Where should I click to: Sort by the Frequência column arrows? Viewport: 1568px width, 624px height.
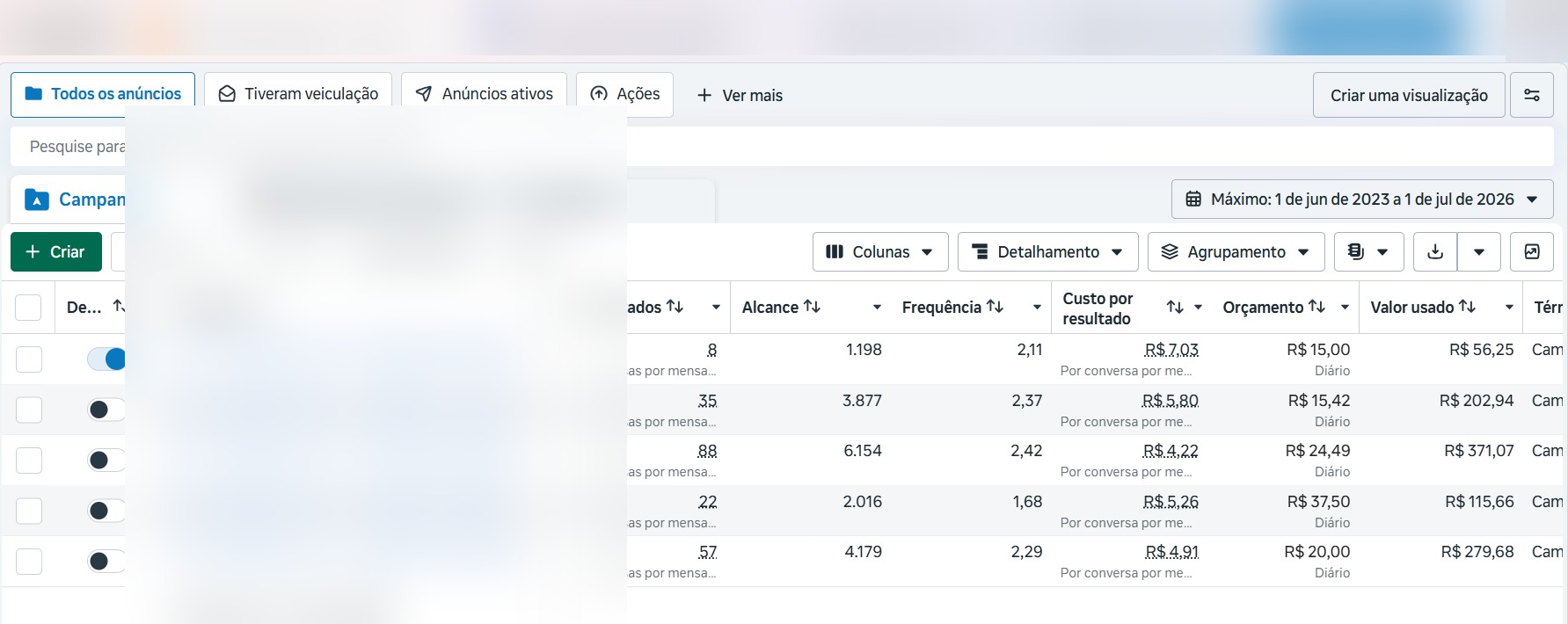click(x=995, y=306)
